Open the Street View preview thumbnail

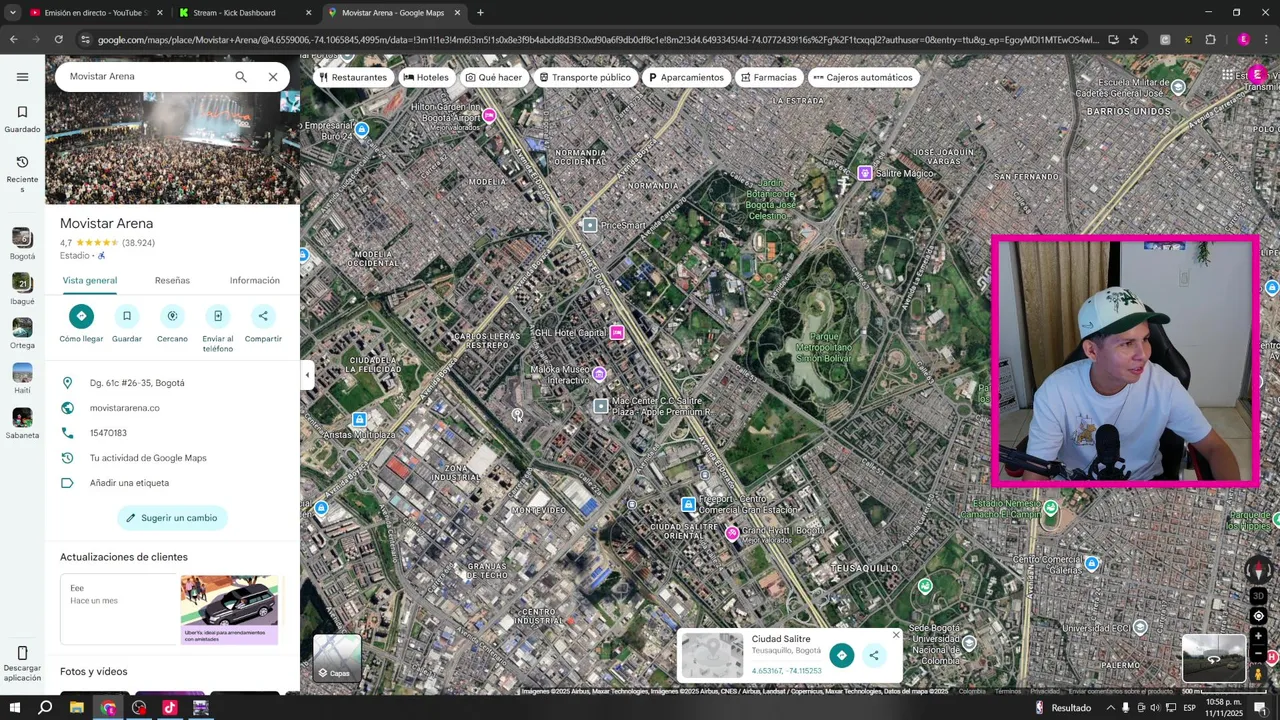pyautogui.click(x=1213, y=658)
